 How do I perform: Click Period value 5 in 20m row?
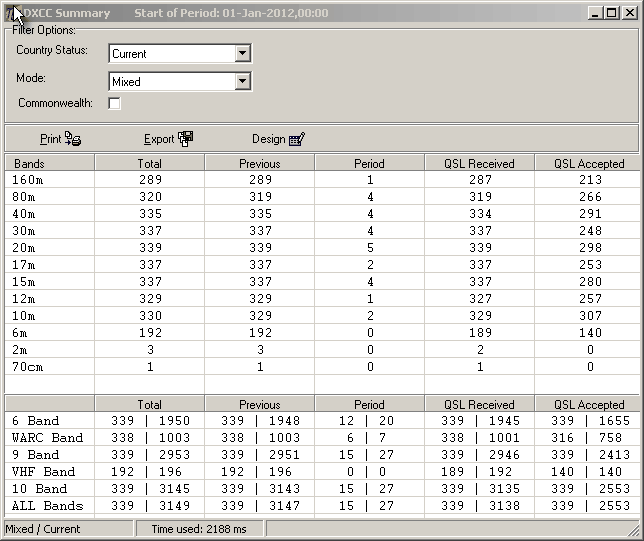[x=370, y=248]
